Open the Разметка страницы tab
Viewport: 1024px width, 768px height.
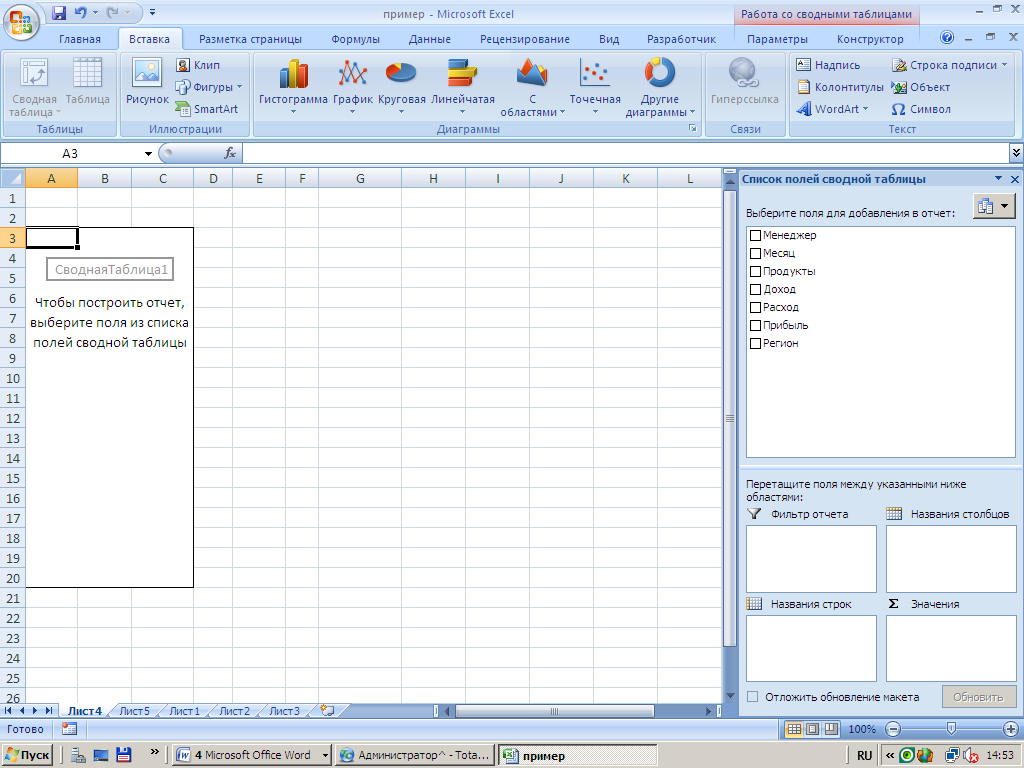pos(250,39)
